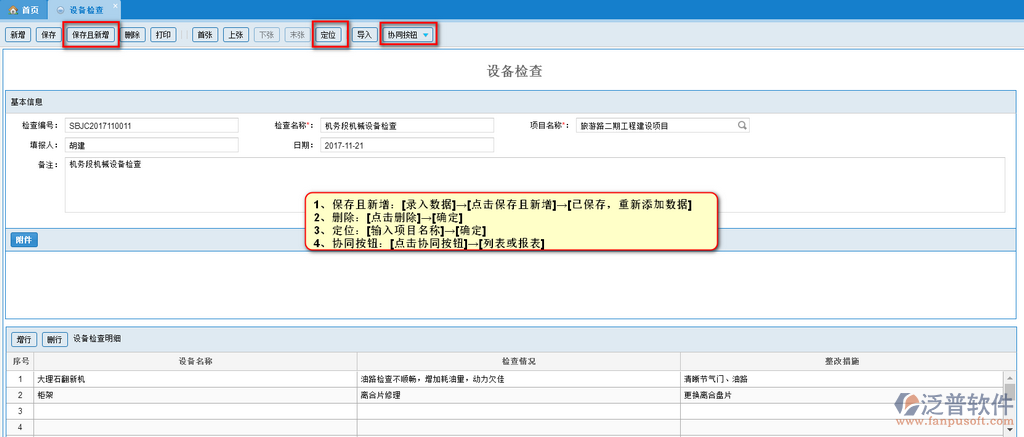
Task: Go to first record with 首张
Action: (x=205, y=35)
